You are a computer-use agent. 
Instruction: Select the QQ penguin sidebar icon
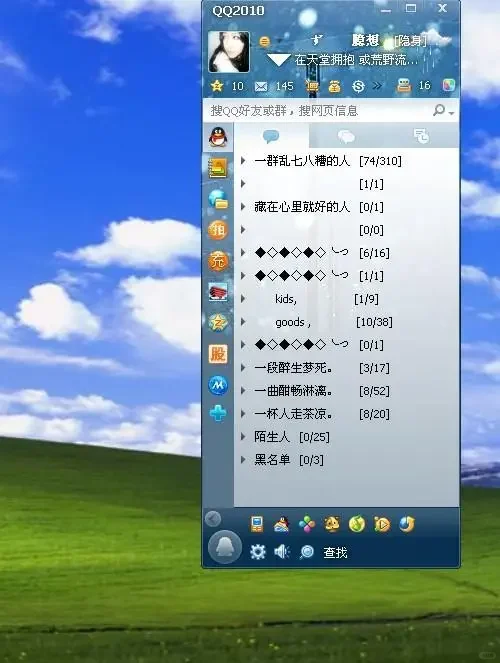coord(218,137)
